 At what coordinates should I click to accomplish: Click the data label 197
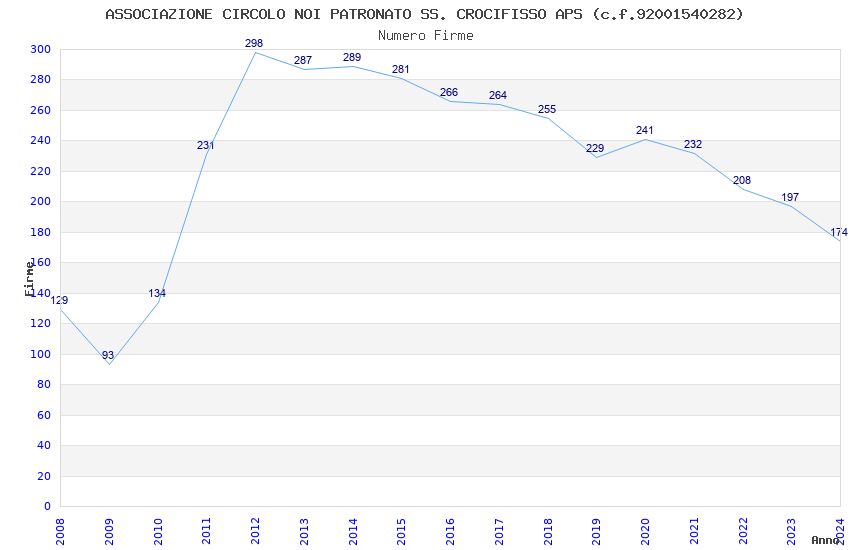click(790, 197)
